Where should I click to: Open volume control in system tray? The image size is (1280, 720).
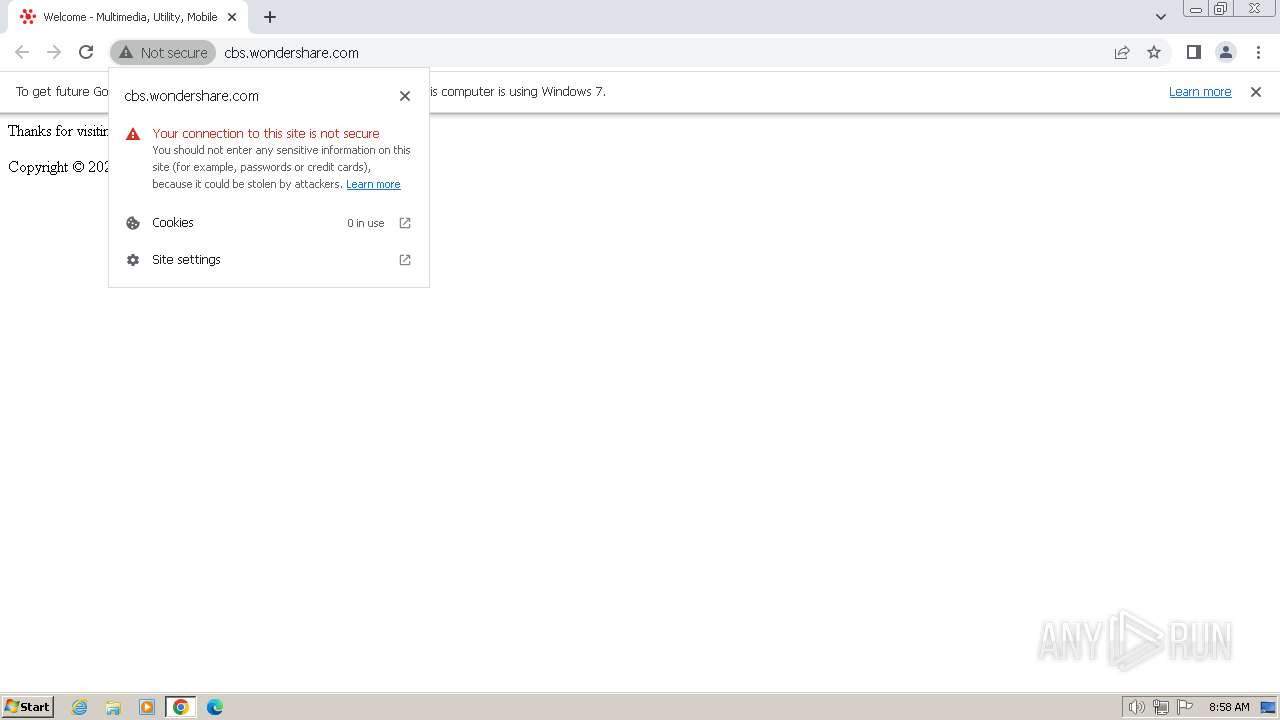[1136, 707]
